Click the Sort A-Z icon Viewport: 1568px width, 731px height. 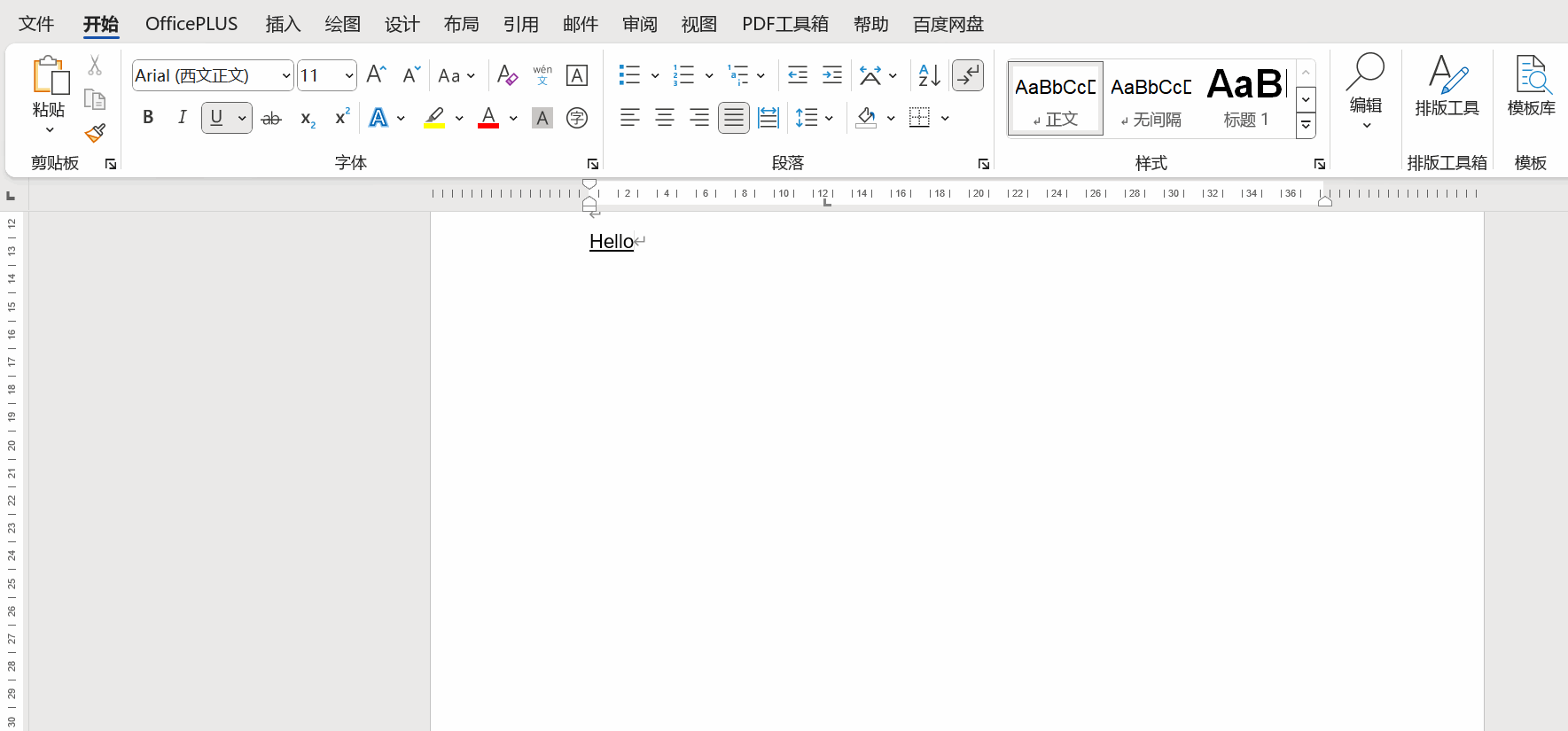click(x=929, y=75)
